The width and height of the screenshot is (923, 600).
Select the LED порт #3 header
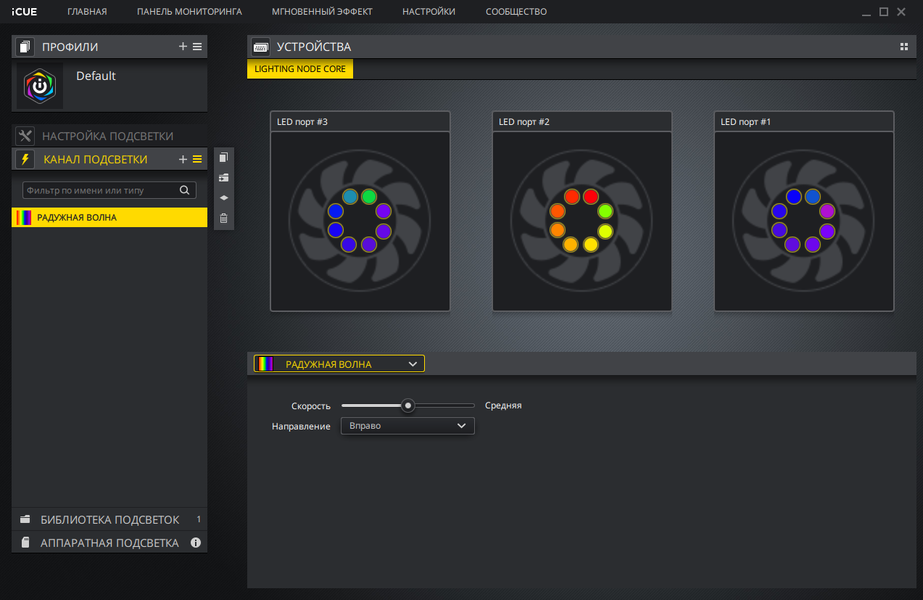coord(360,122)
